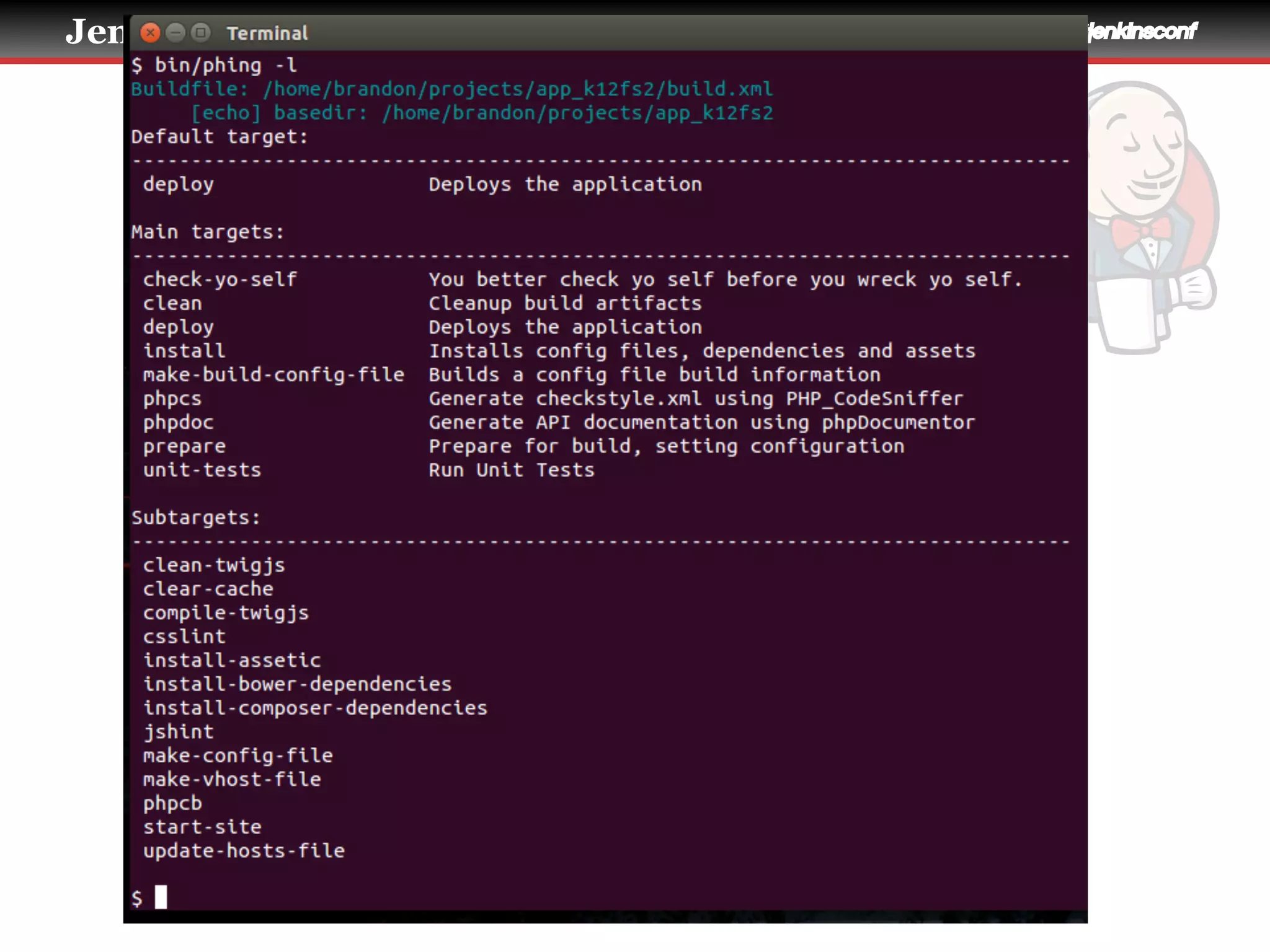1270x952 pixels.
Task: Click the red close window button
Action: [150, 32]
